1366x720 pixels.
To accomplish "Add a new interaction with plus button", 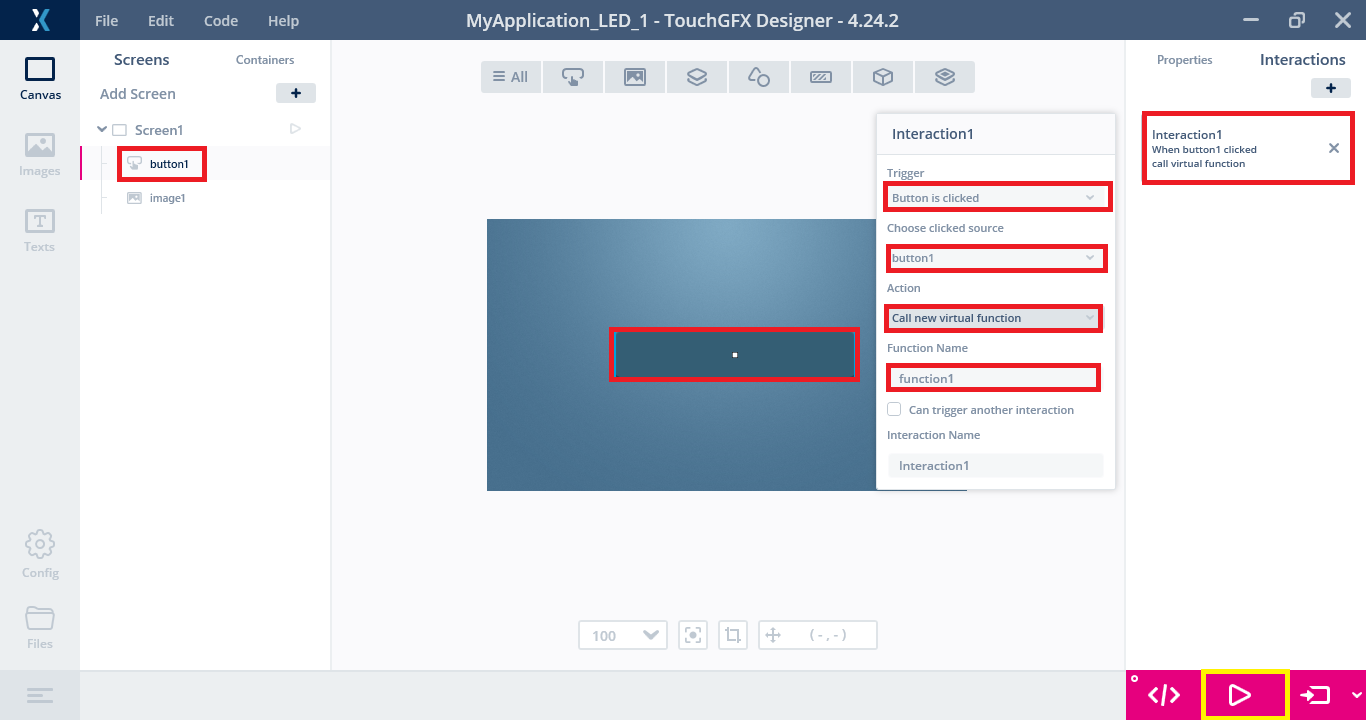I will [x=1331, y=88].
